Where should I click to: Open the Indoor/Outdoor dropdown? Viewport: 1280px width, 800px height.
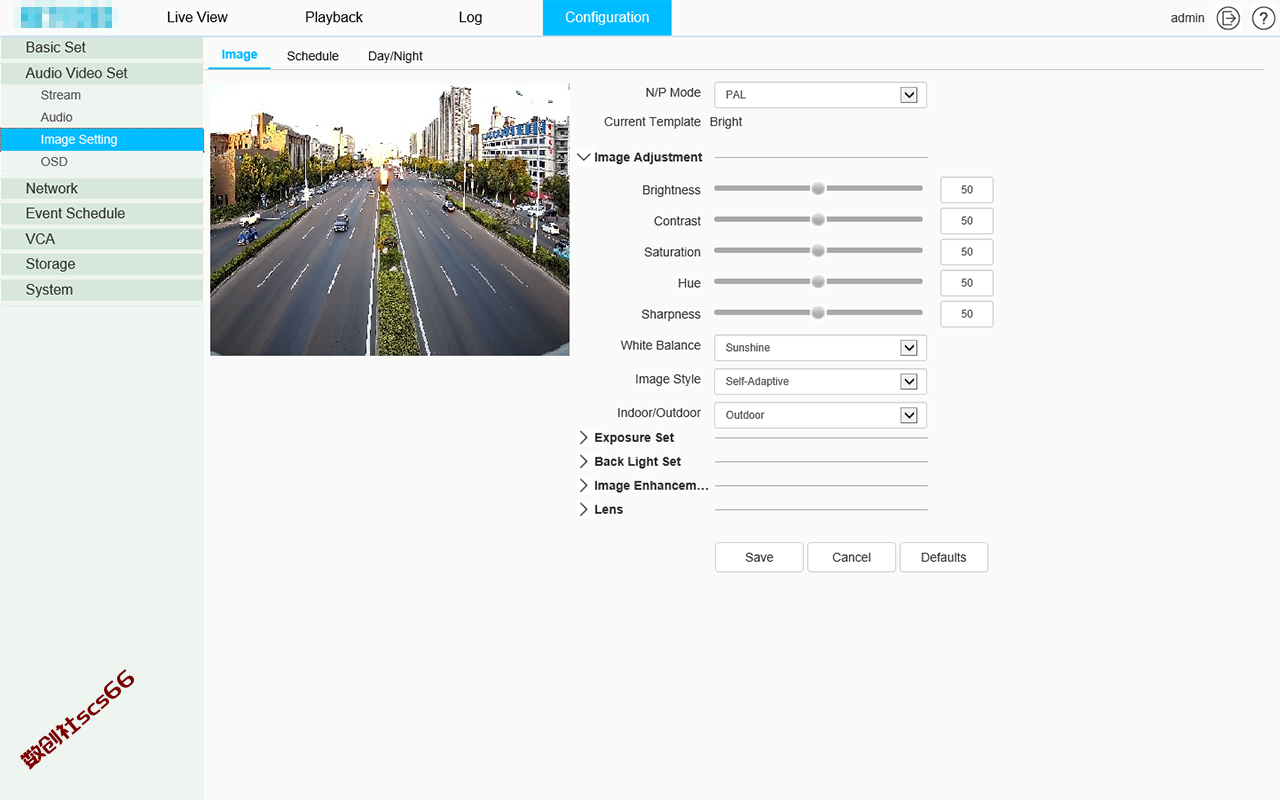[x=820, y=415]
